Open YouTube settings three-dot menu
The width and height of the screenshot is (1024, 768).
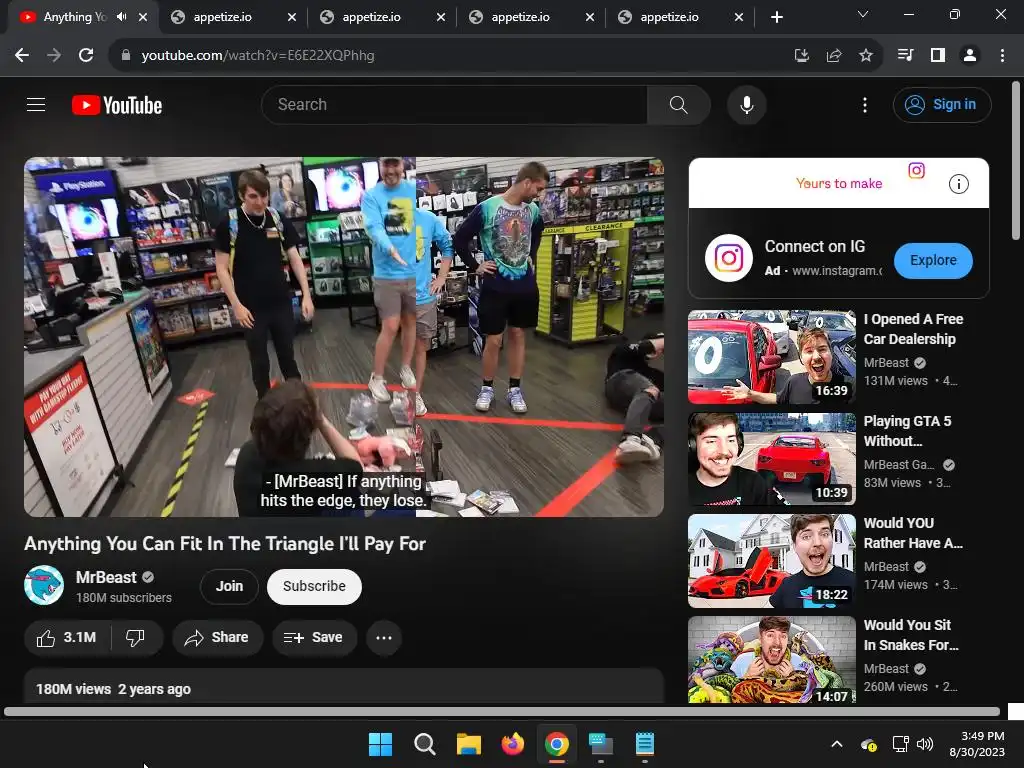[865, 105]
